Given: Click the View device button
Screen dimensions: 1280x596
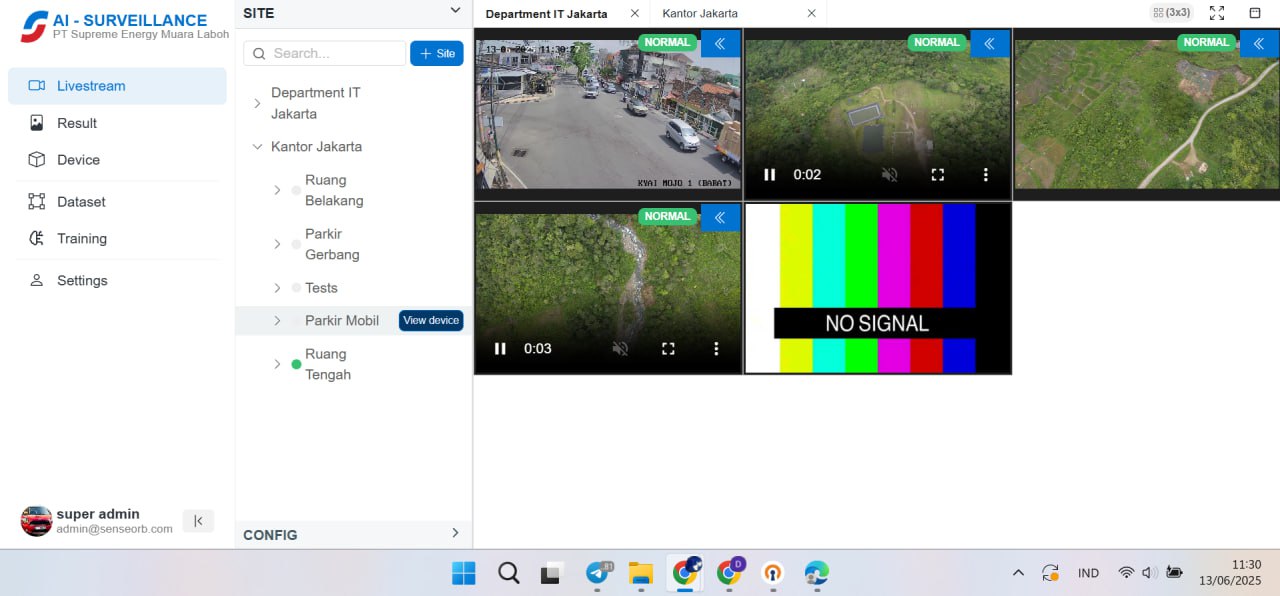Looking at the screenshot, I should coord(431,320).
